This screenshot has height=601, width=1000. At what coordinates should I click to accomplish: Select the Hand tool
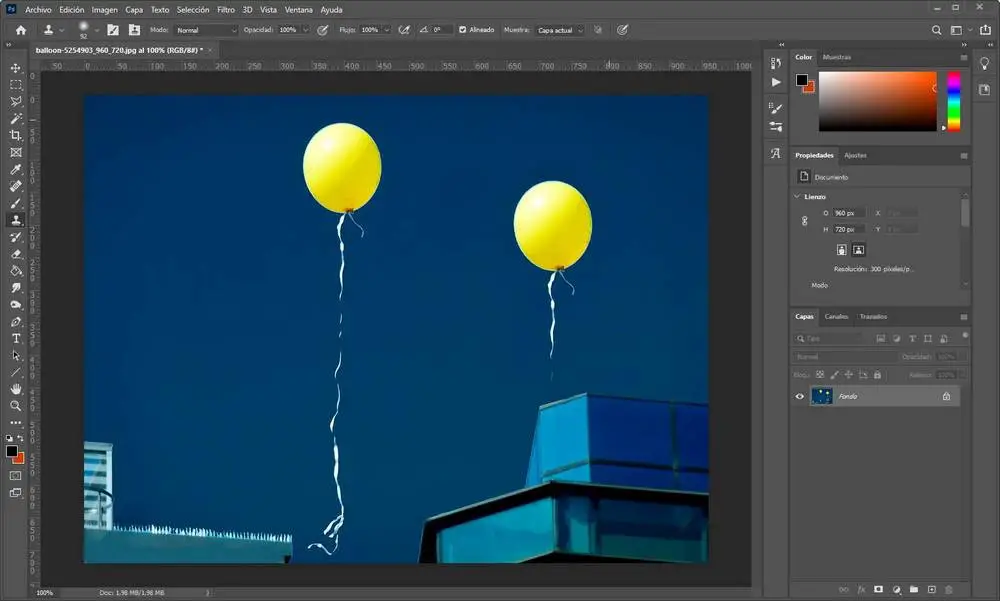[x=15, y=389]
